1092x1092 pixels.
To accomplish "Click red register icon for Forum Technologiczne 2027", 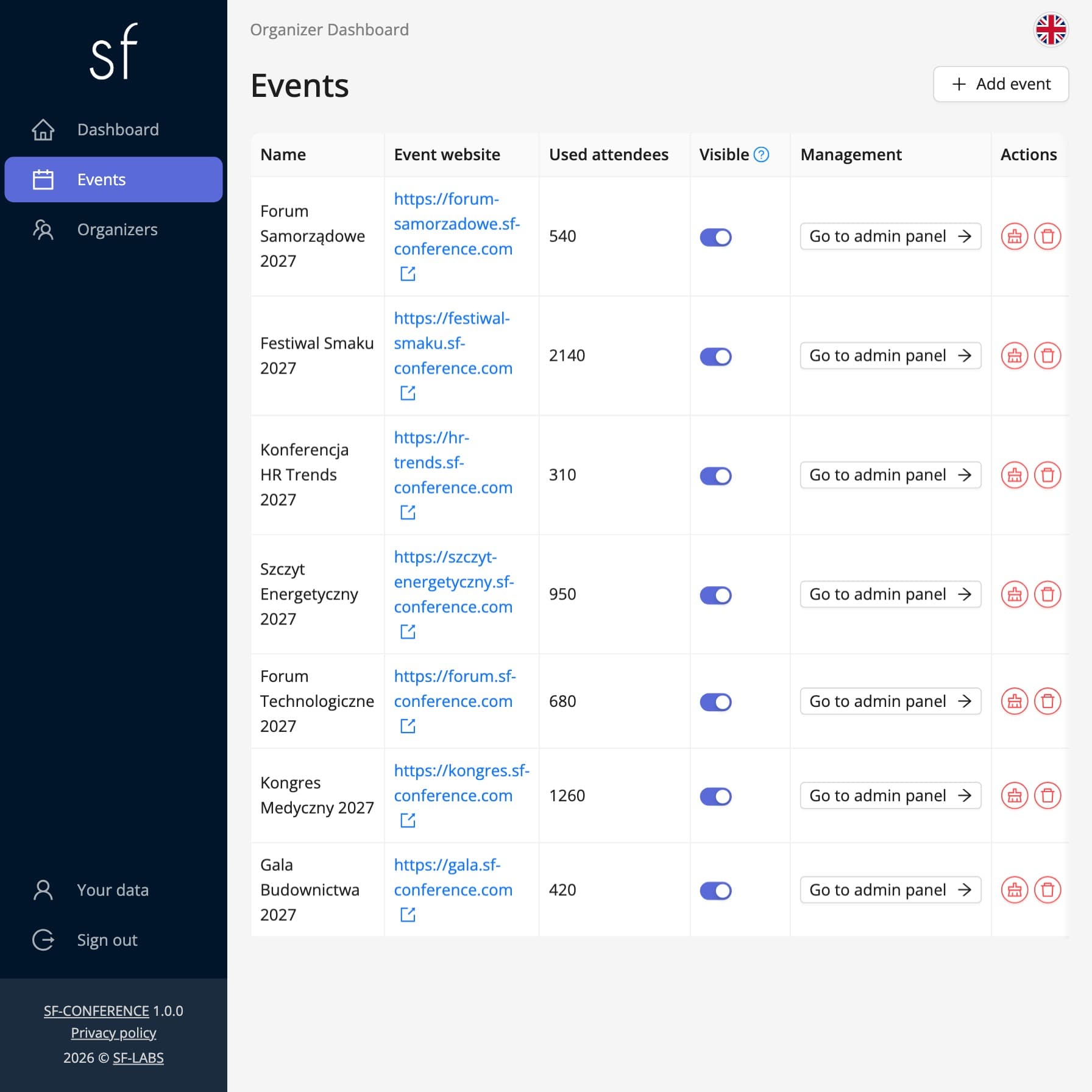I will point(1015,701).
